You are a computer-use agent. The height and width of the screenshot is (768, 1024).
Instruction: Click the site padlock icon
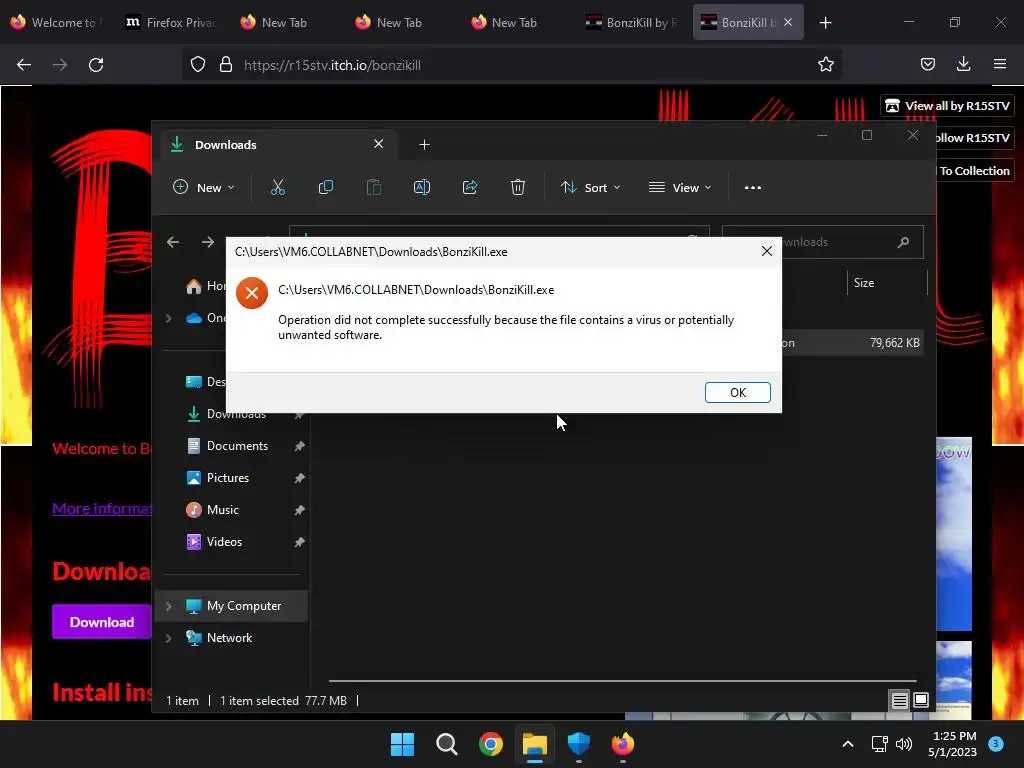point(226,65)
